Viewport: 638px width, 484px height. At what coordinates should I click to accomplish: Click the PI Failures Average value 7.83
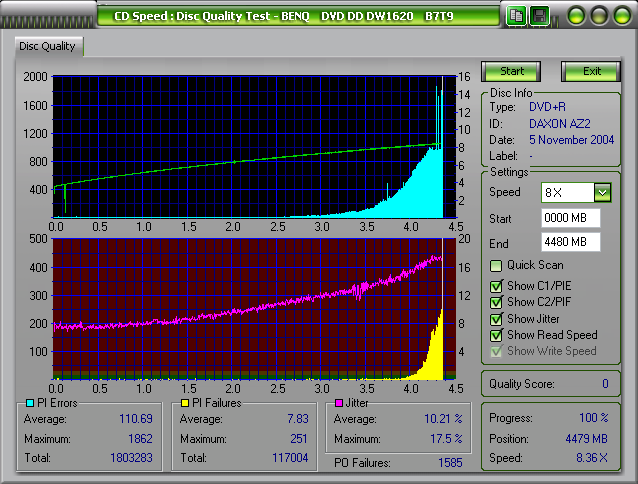298,419
